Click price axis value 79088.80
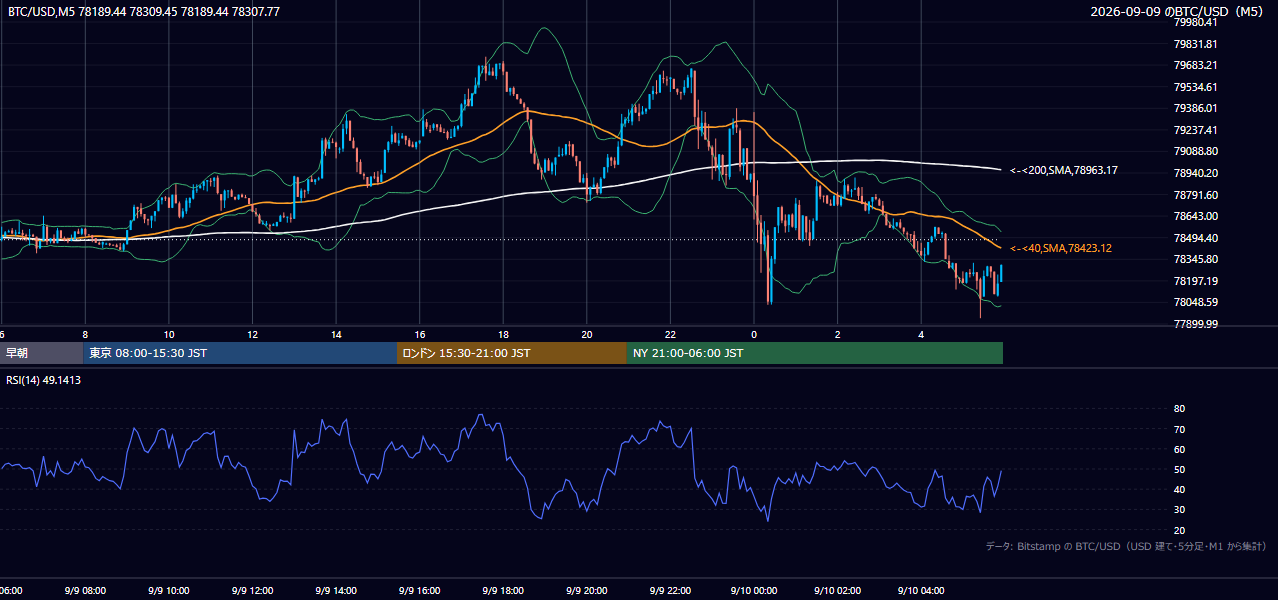1278x600 pixels. pyautogui.click(x=1195, y=151)
